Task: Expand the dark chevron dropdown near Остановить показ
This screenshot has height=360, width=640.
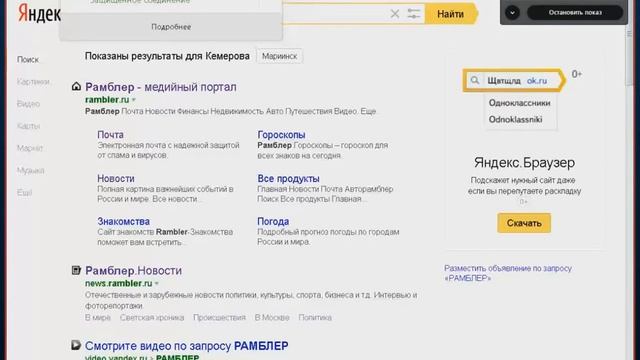Action: (x=512, y=12)
